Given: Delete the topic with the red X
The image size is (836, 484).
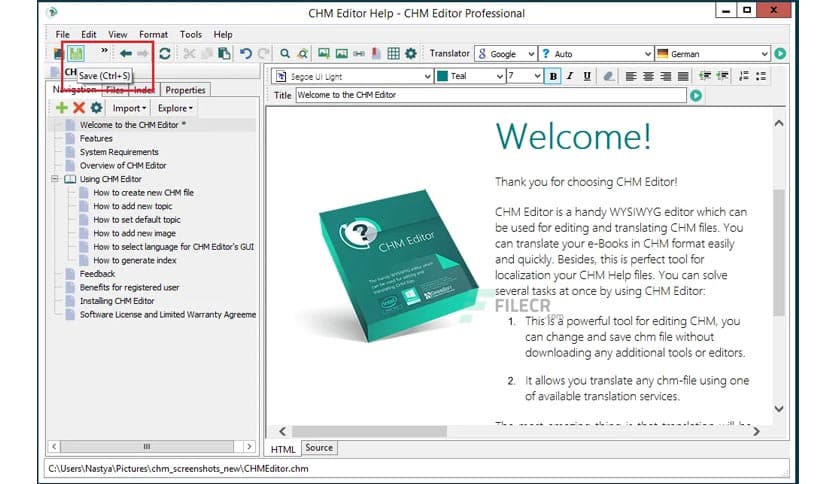Looking at the screenshot, I should coord(79,108).
